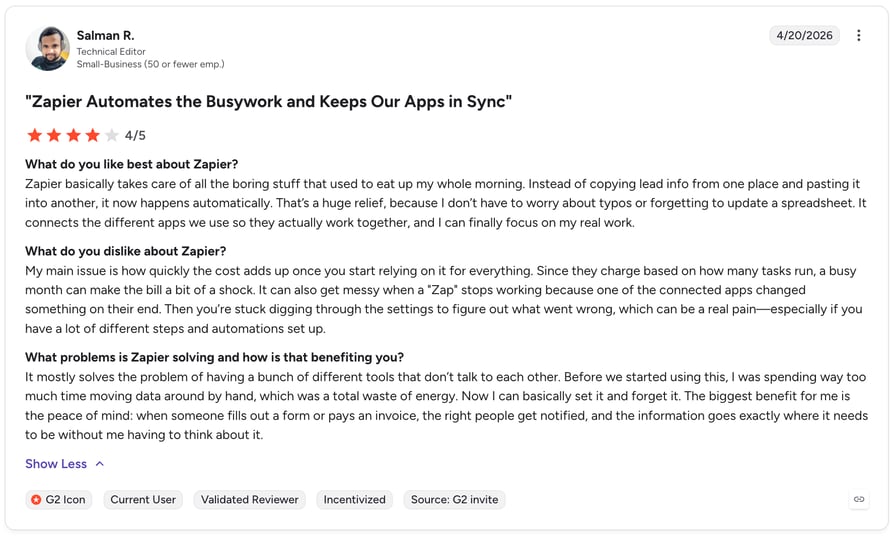This screenshot has width=894, height=536.
Task: Click the G2 Icon badge label
Action: click(x=66, y=500)
